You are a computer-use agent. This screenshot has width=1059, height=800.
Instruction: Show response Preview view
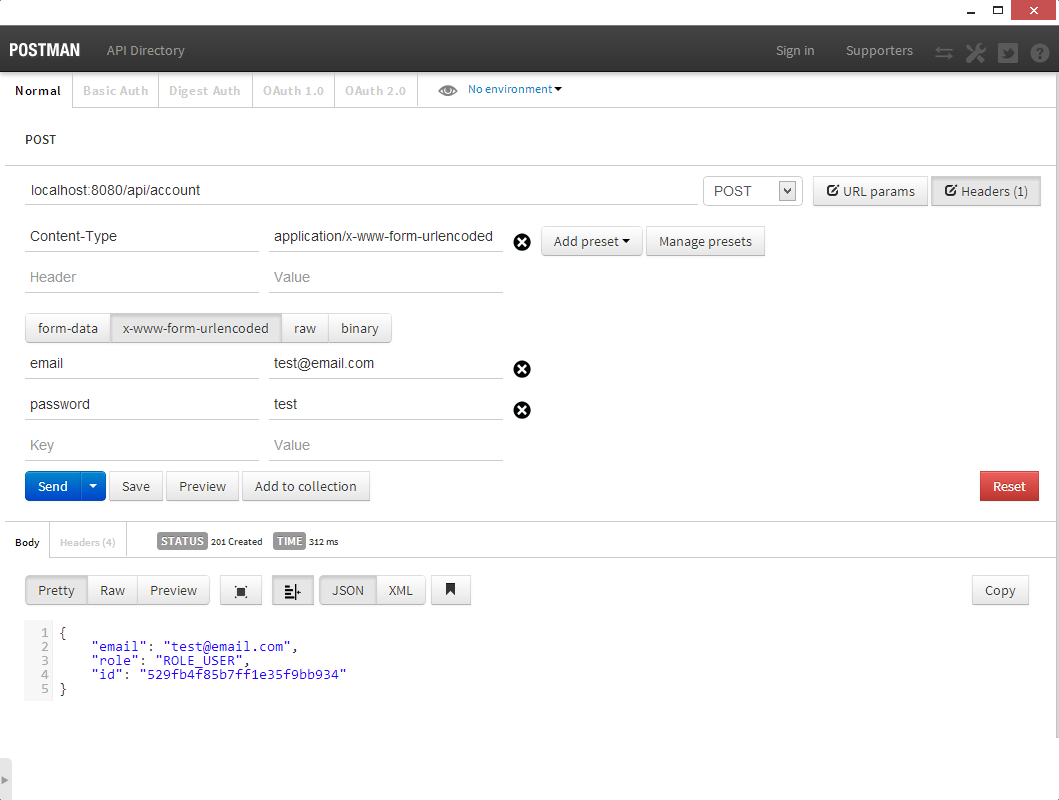tap(174, 591)
